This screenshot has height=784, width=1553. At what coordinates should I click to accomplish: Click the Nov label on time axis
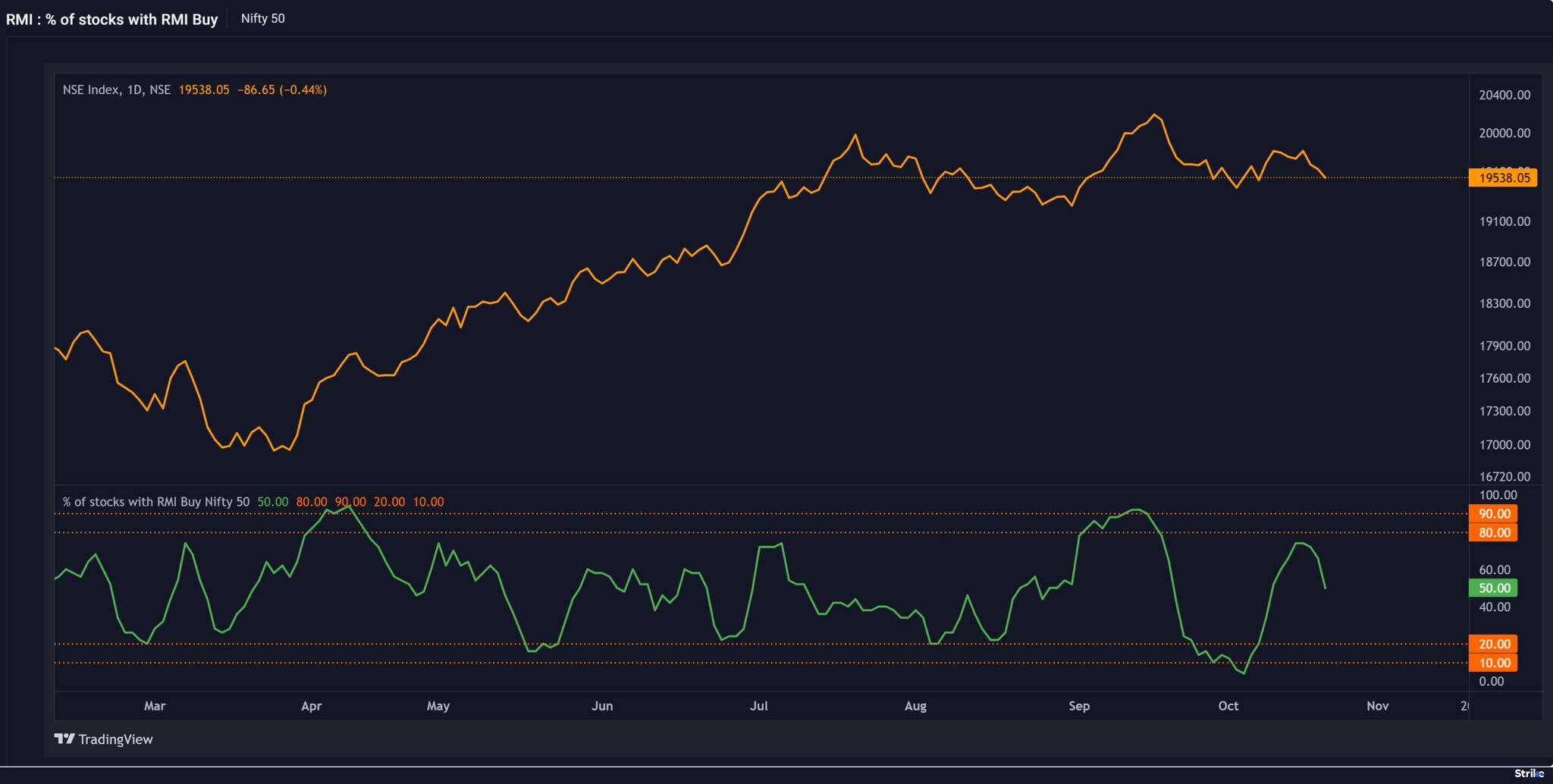point(1377,706)
